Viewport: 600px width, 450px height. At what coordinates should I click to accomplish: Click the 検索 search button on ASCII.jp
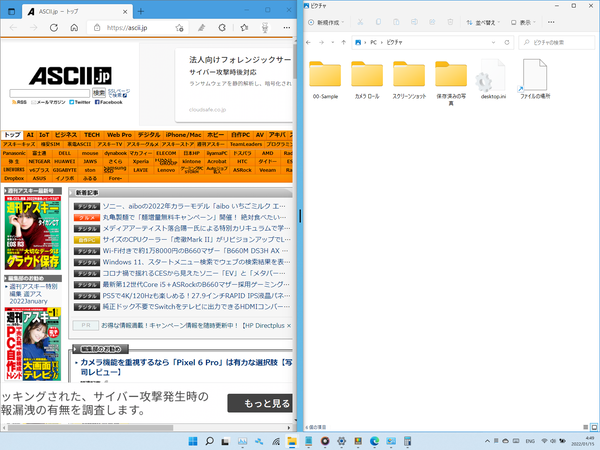pyautogui.click(x=99, y=93)
